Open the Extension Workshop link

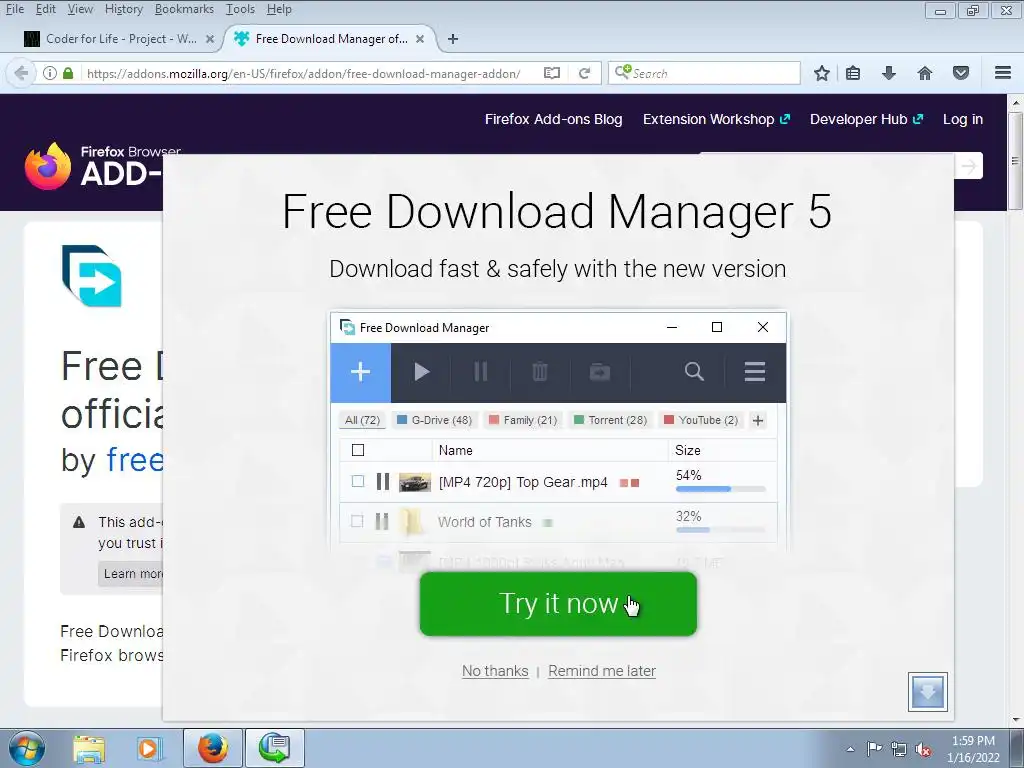(716, 119)
